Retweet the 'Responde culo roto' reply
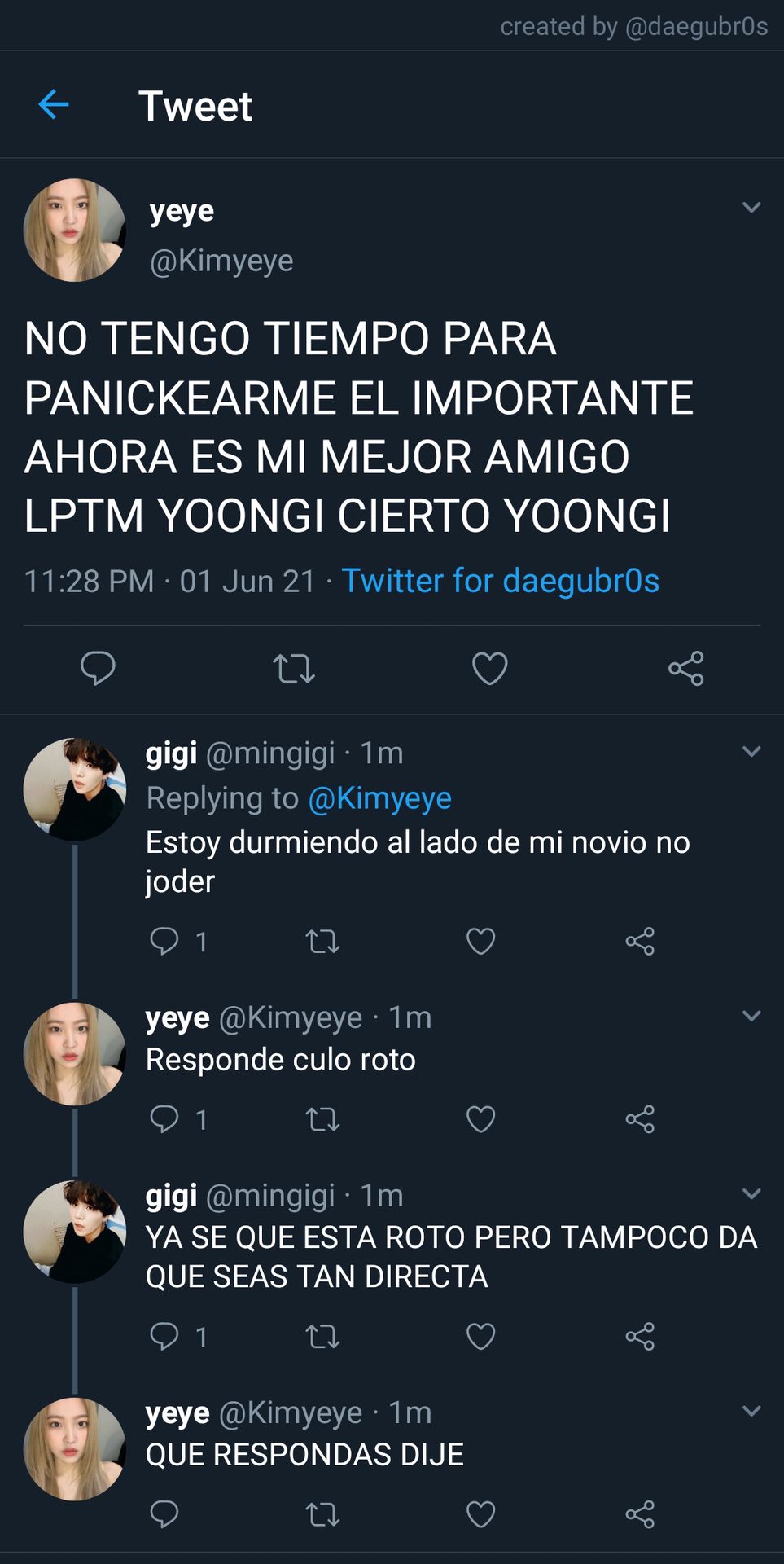The height and width of the screenshot is (1564, 784). [x=322, y=1119]
